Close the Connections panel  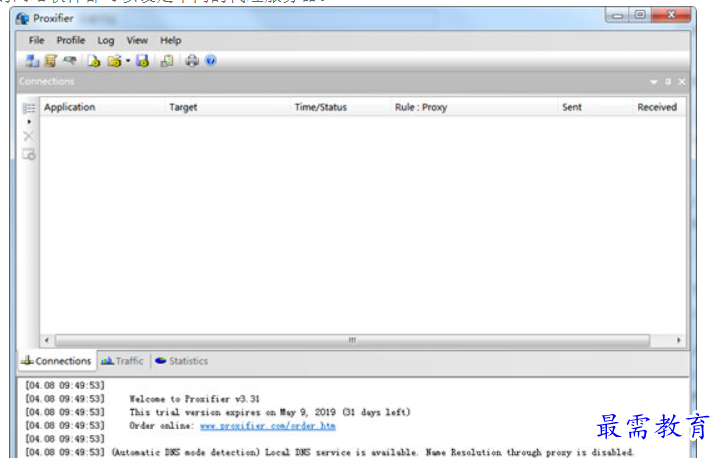(682, 82)
